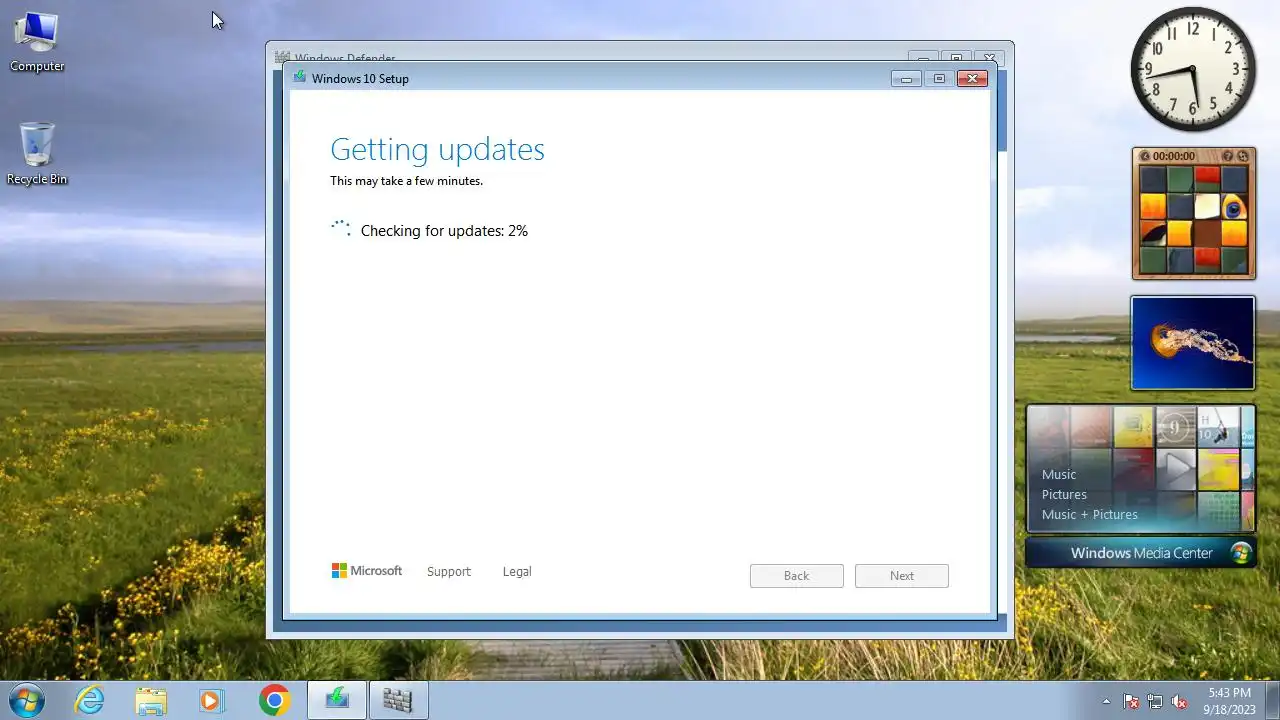Open the Computer desktop icon

[37, 42]
